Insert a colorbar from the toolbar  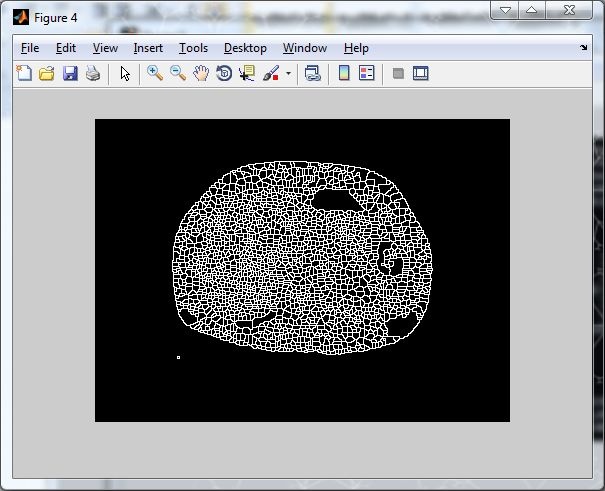(344, 73)
